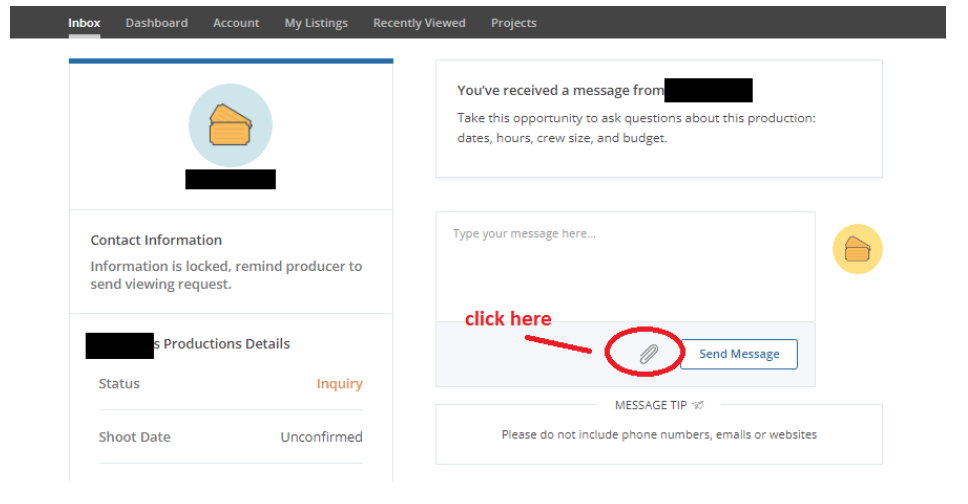Screen dimensions: 968x504
Task: Attach a file with the paperclip icon
Action: [648, 354]
